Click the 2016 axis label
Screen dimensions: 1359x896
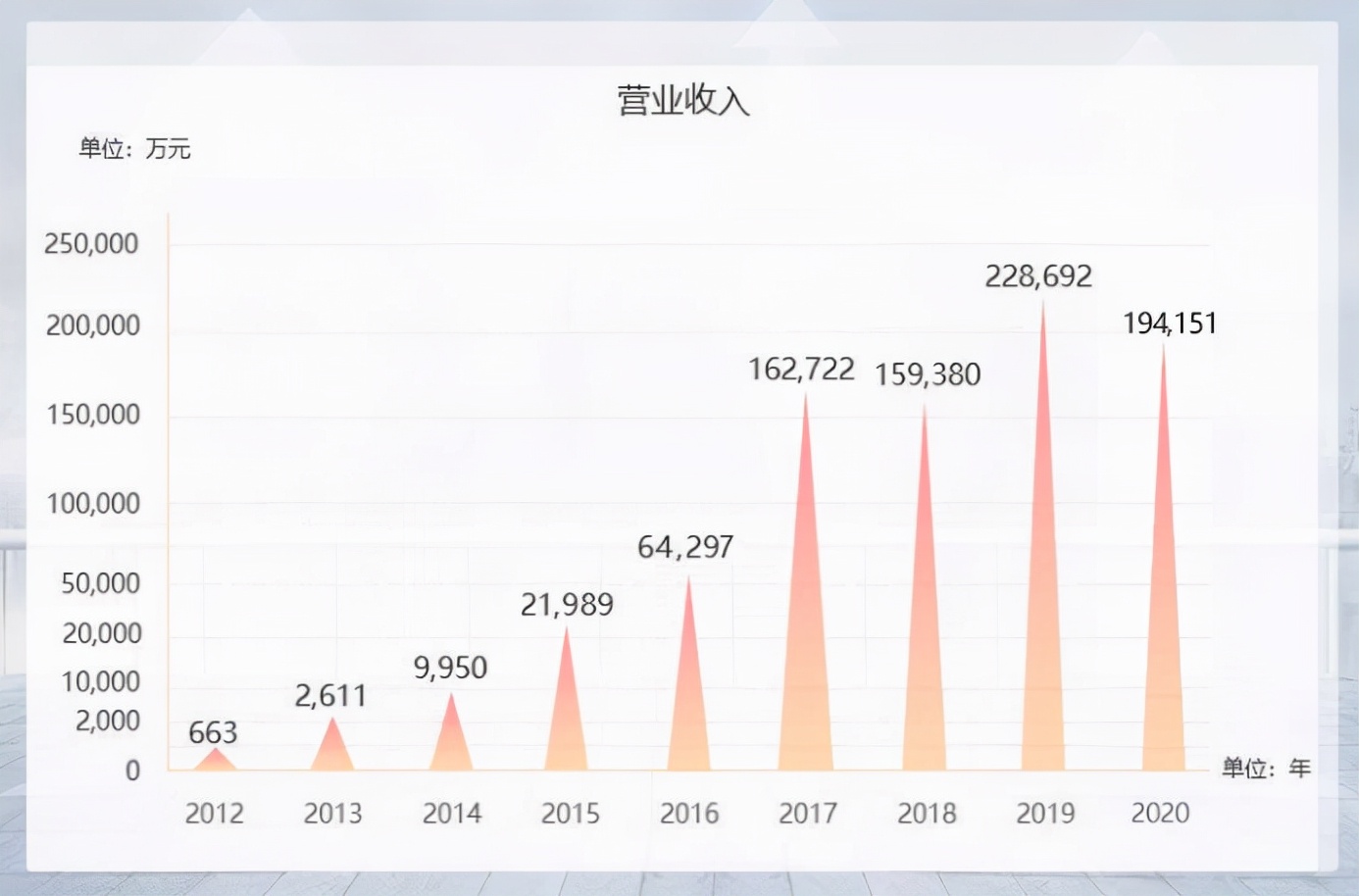pos(690,813)
